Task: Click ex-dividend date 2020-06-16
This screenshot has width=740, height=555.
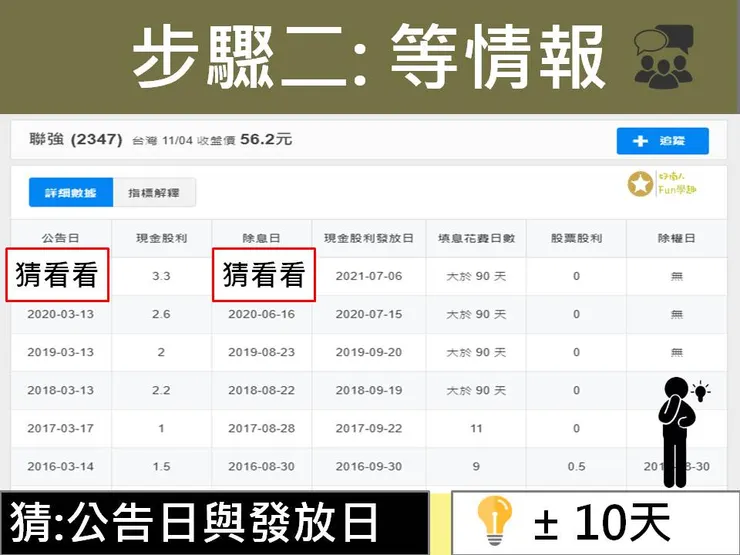Action: click(261, 314)
